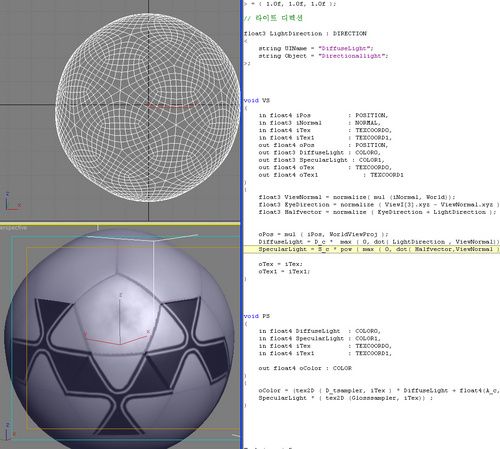Click the 'in float4 DiffuseLight : COLOR0' line
The image size is (500, 449).
320,331
